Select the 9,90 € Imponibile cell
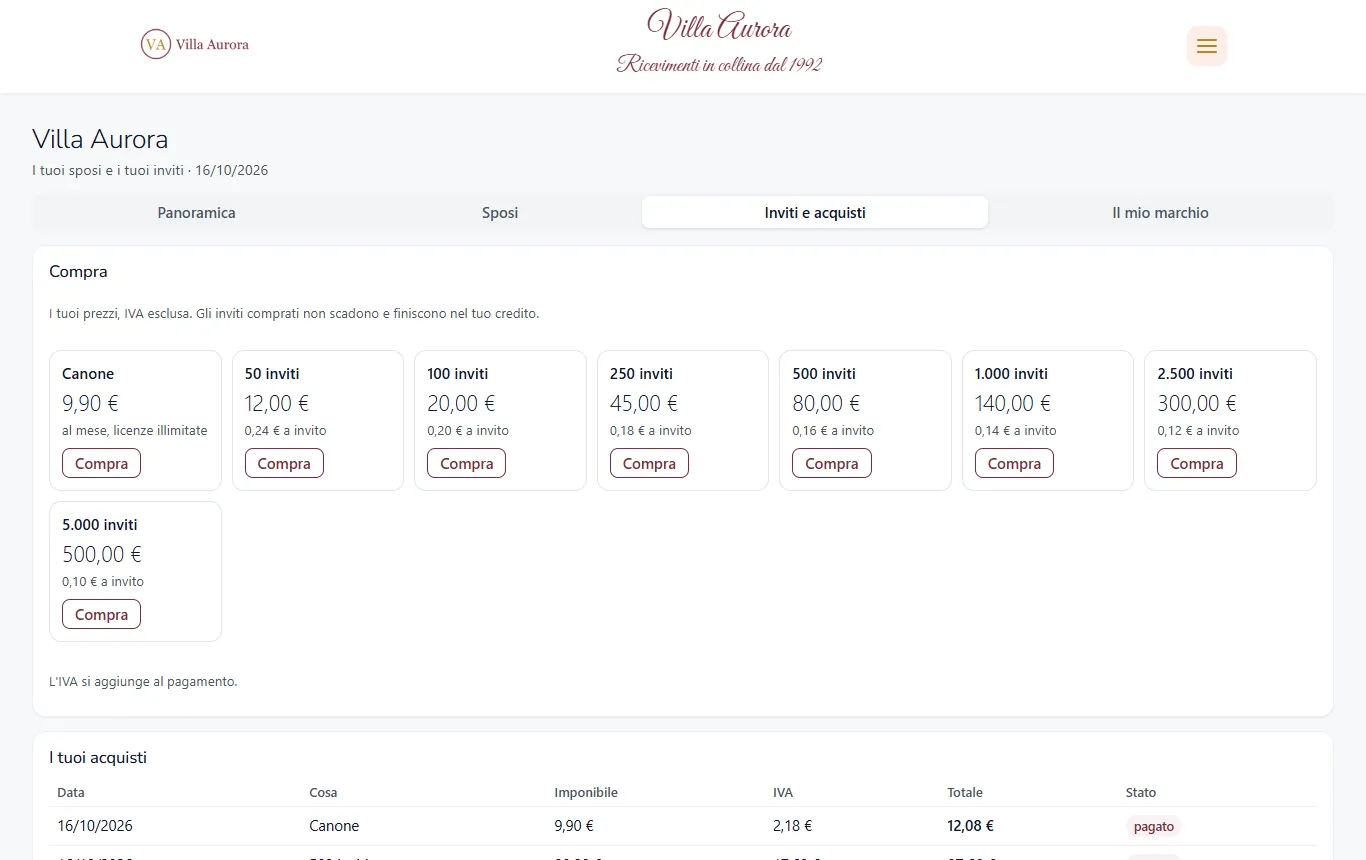1366x860 pixels. click(574, 827)
